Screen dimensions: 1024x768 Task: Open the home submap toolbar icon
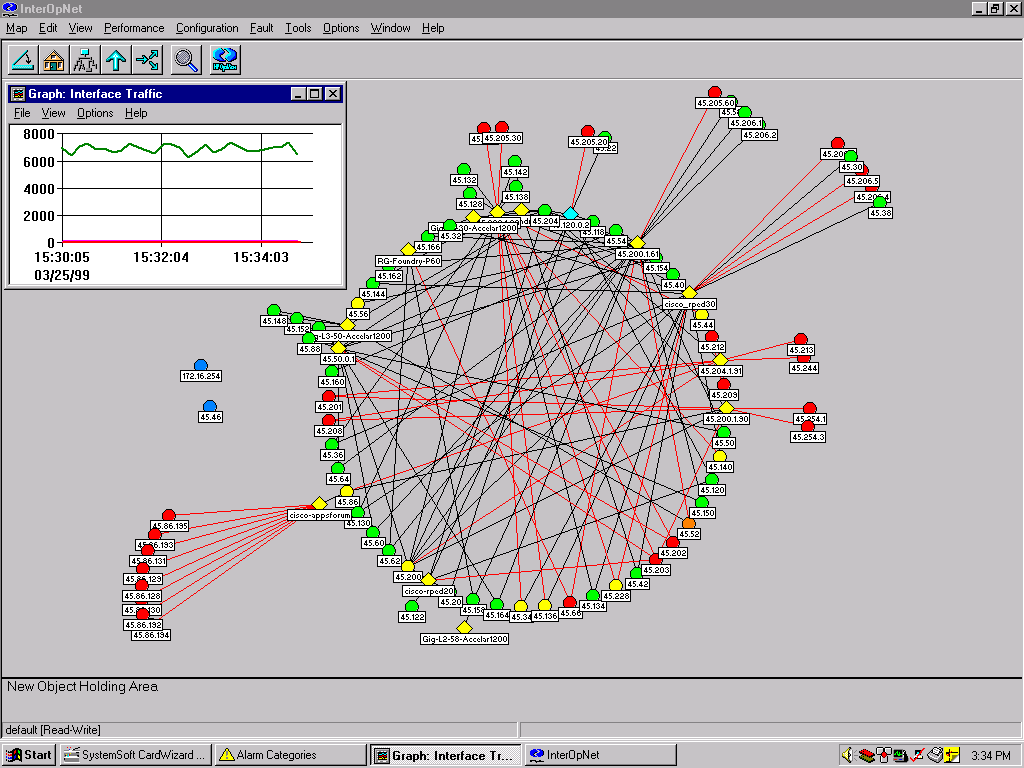[x=53, y=59]
